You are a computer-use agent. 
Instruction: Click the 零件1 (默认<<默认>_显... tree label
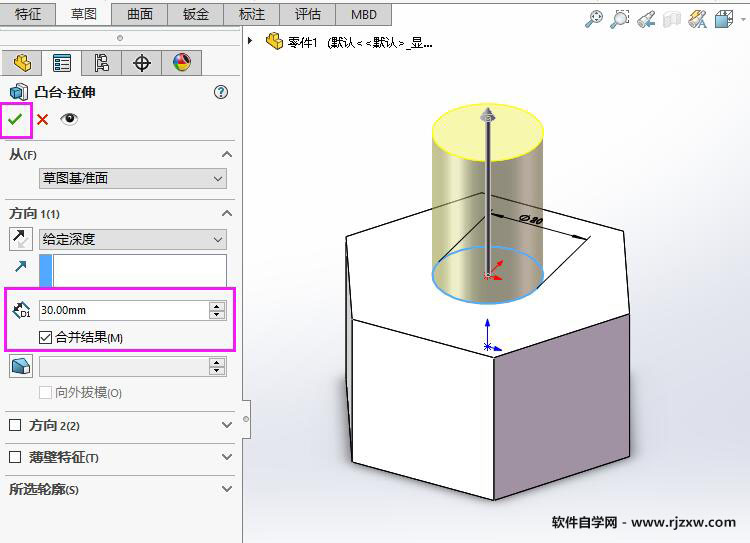click(x=360, y=43)
